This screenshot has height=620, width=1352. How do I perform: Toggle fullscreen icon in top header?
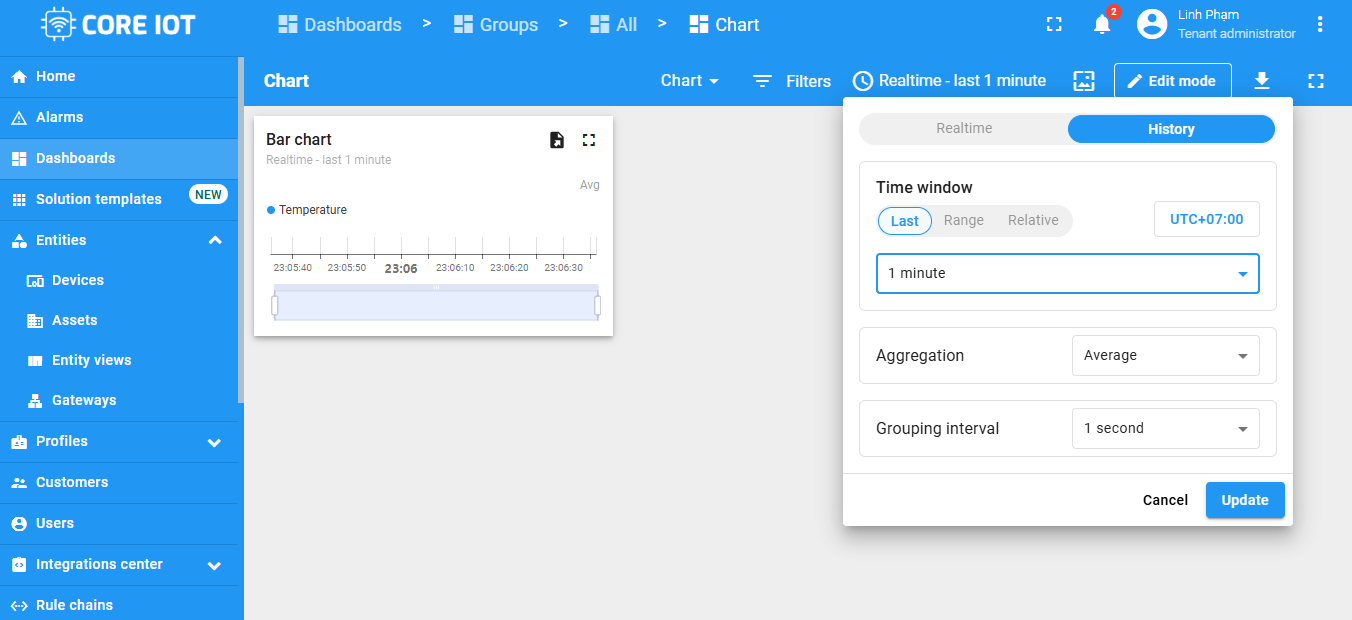[1054, 25]
